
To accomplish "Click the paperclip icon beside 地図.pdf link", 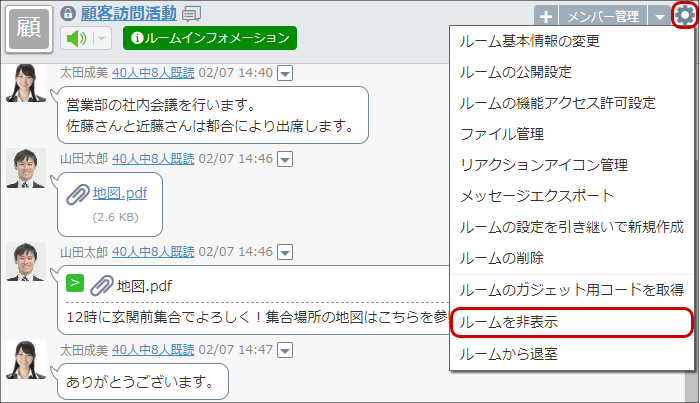I will 78,195.
